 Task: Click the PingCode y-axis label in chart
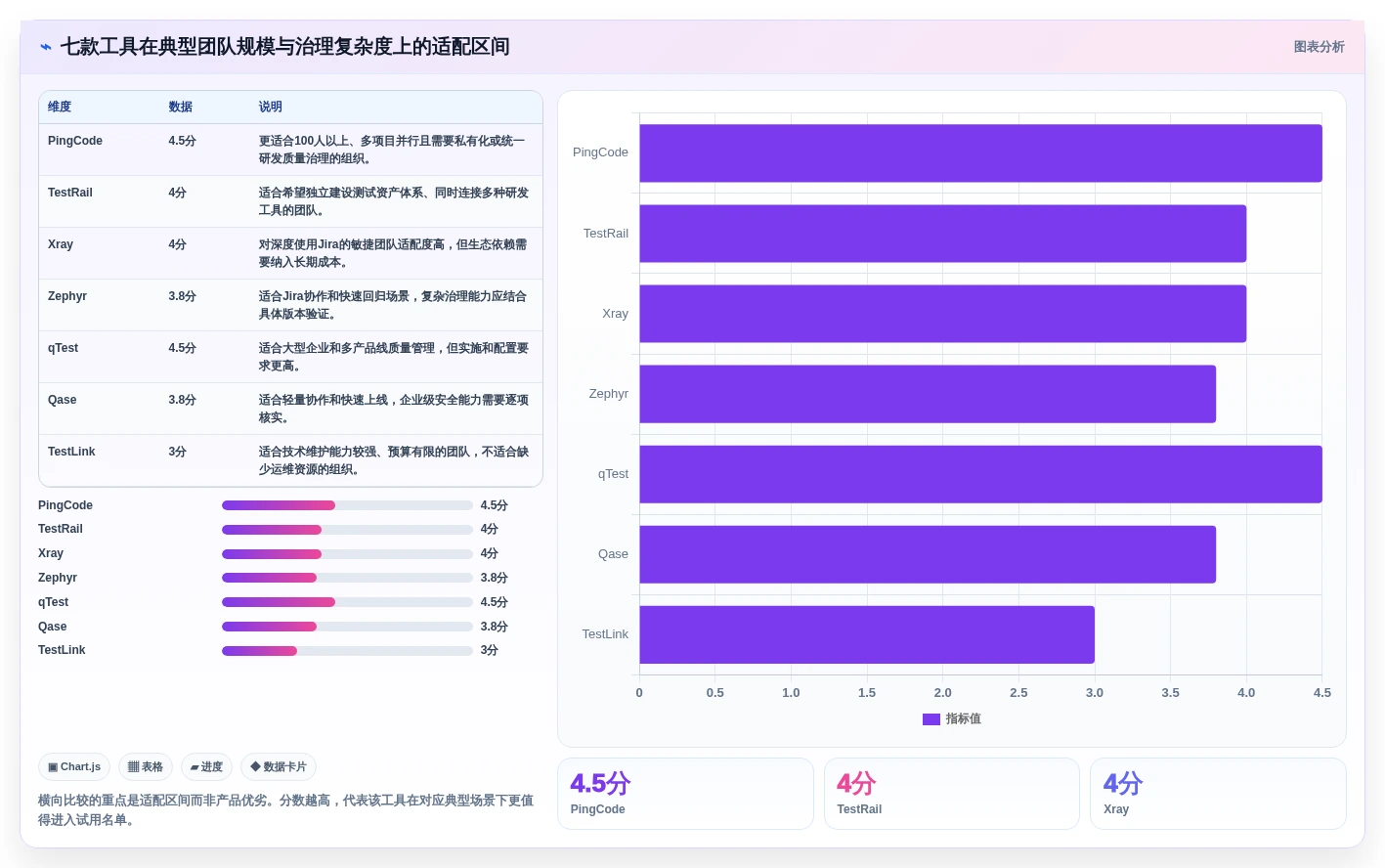(x=600, y=152)
